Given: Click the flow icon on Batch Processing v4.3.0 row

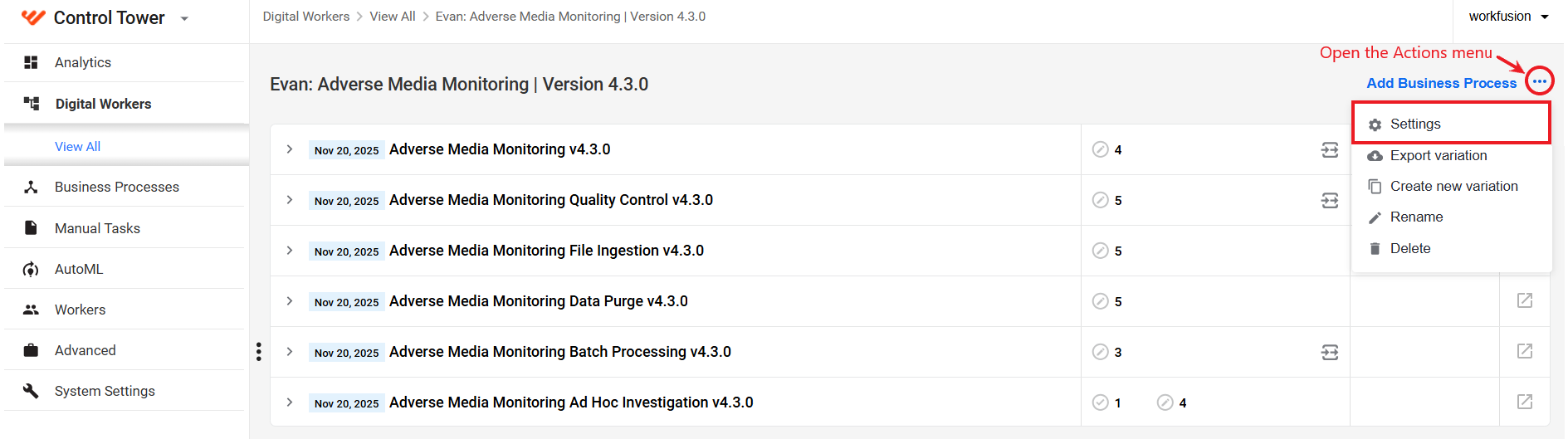Looking at the screenshot, I should pyautogui.click(x=1330, y=352).
